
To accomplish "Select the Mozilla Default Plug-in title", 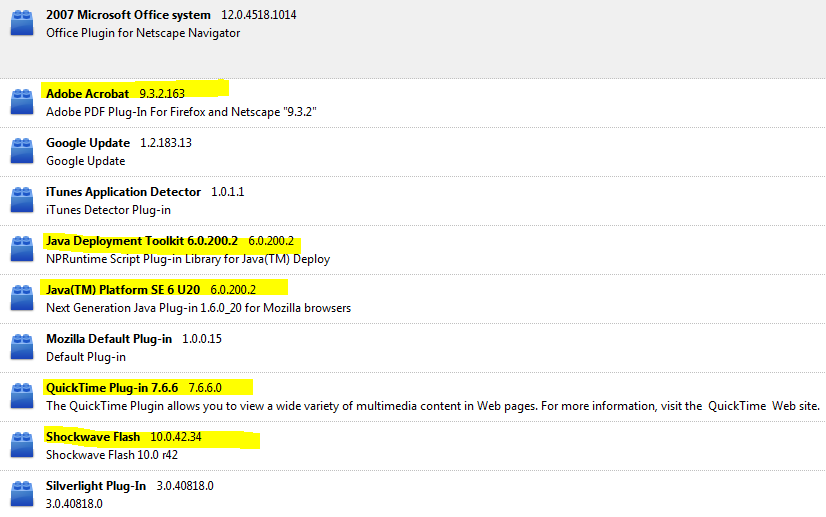I will click(109, 339).
